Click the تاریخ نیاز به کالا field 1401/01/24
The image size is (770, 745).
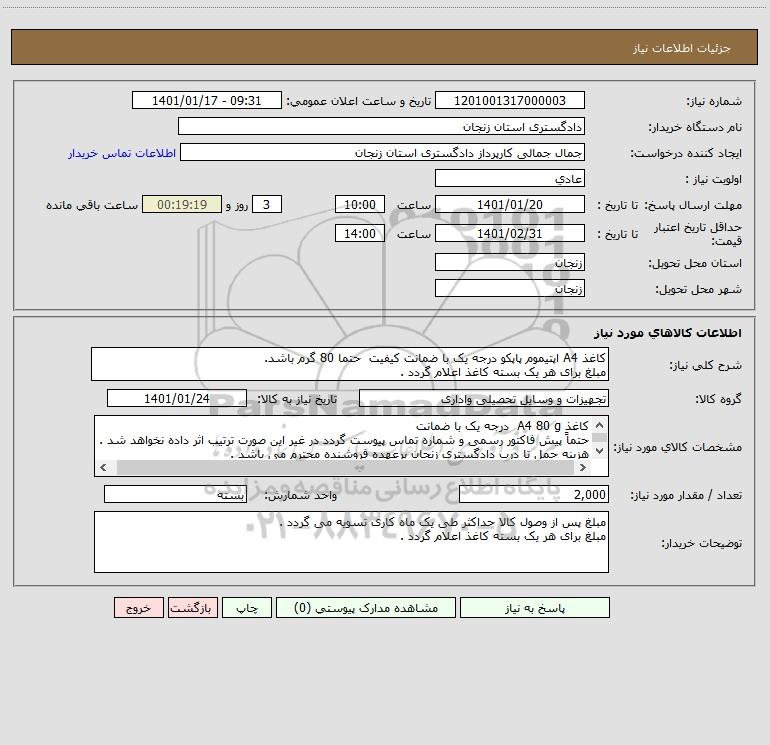177,398
